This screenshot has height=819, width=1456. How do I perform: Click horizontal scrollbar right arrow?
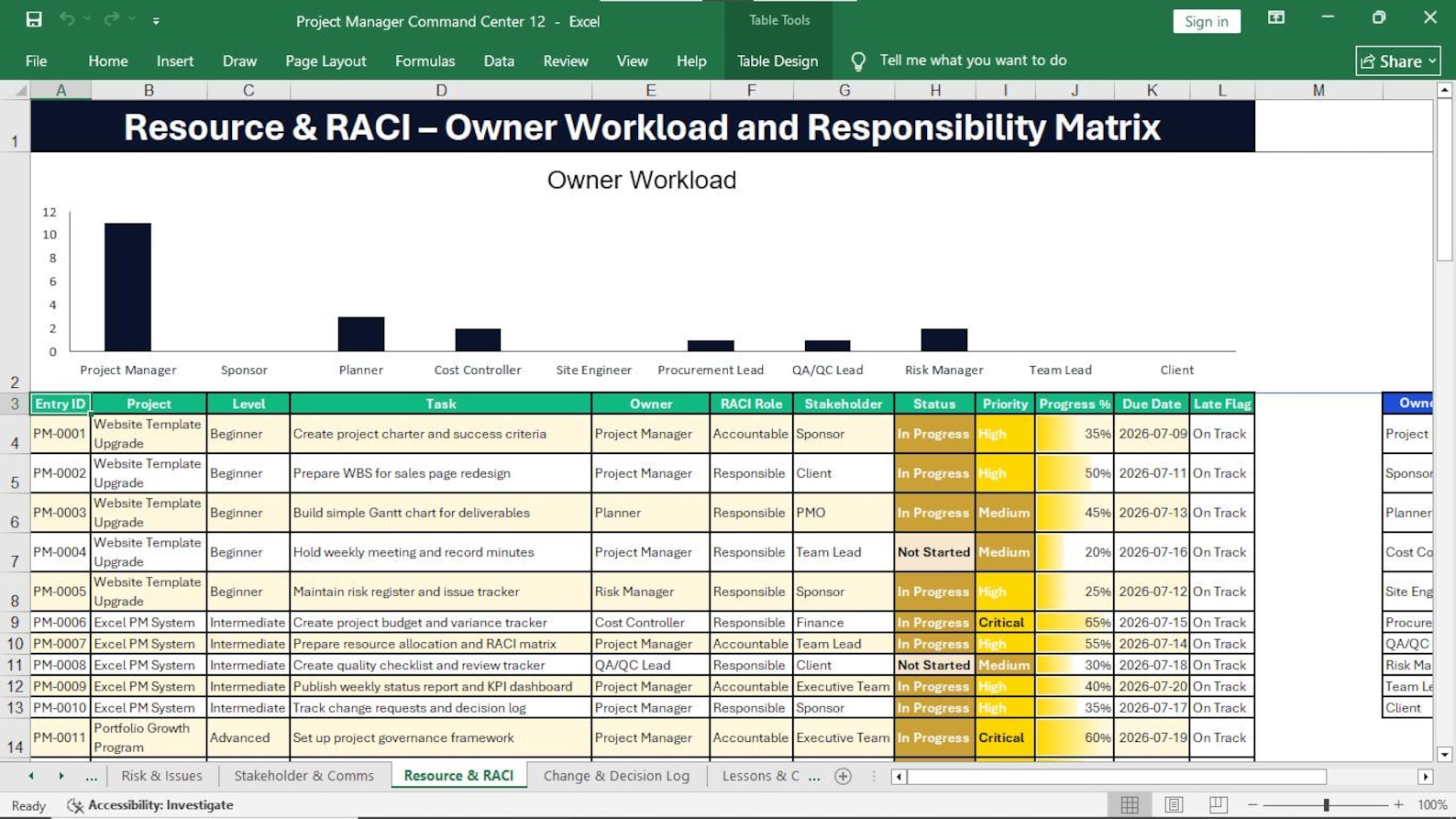[1425, 777]
